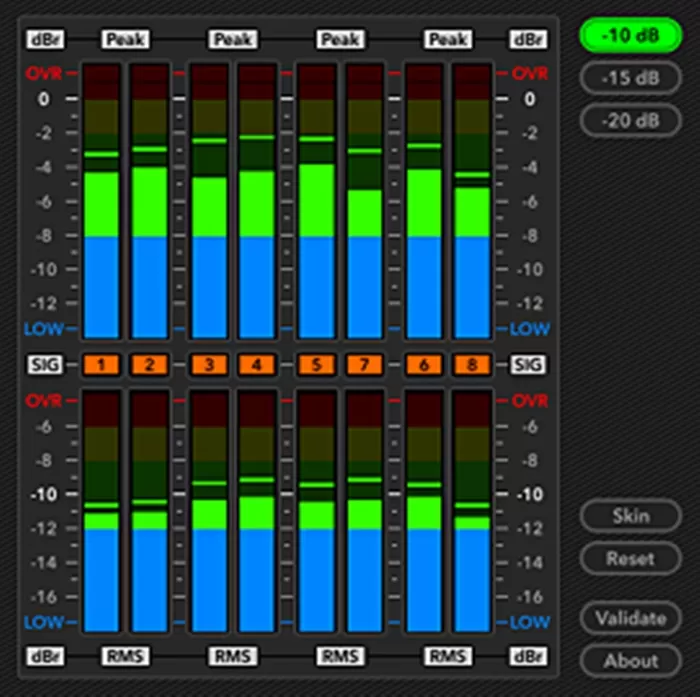The width and height of the screenshot is (700, 697).
Task: Click the RMS label below channels 1 and 2
Action: point(125,656)
